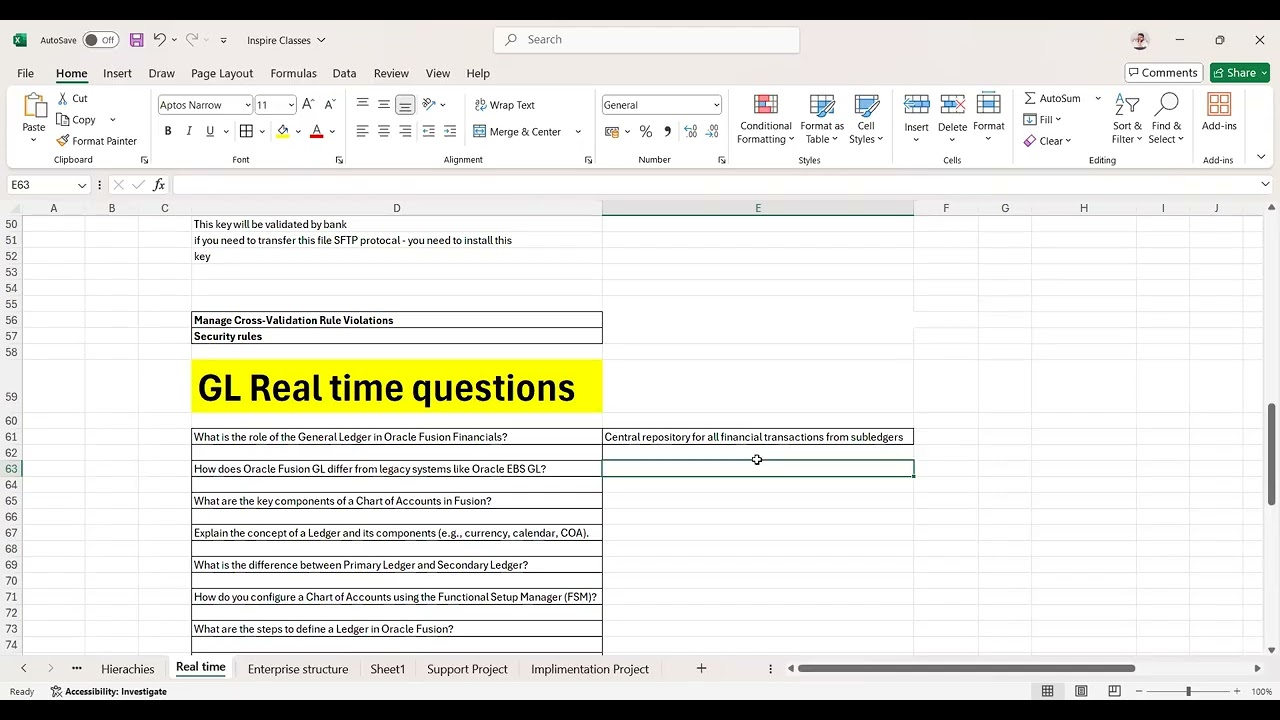Viewport: 1280px width, 720px height.
Task: Increase font size with larger A icon
Action: click(308, 105)
